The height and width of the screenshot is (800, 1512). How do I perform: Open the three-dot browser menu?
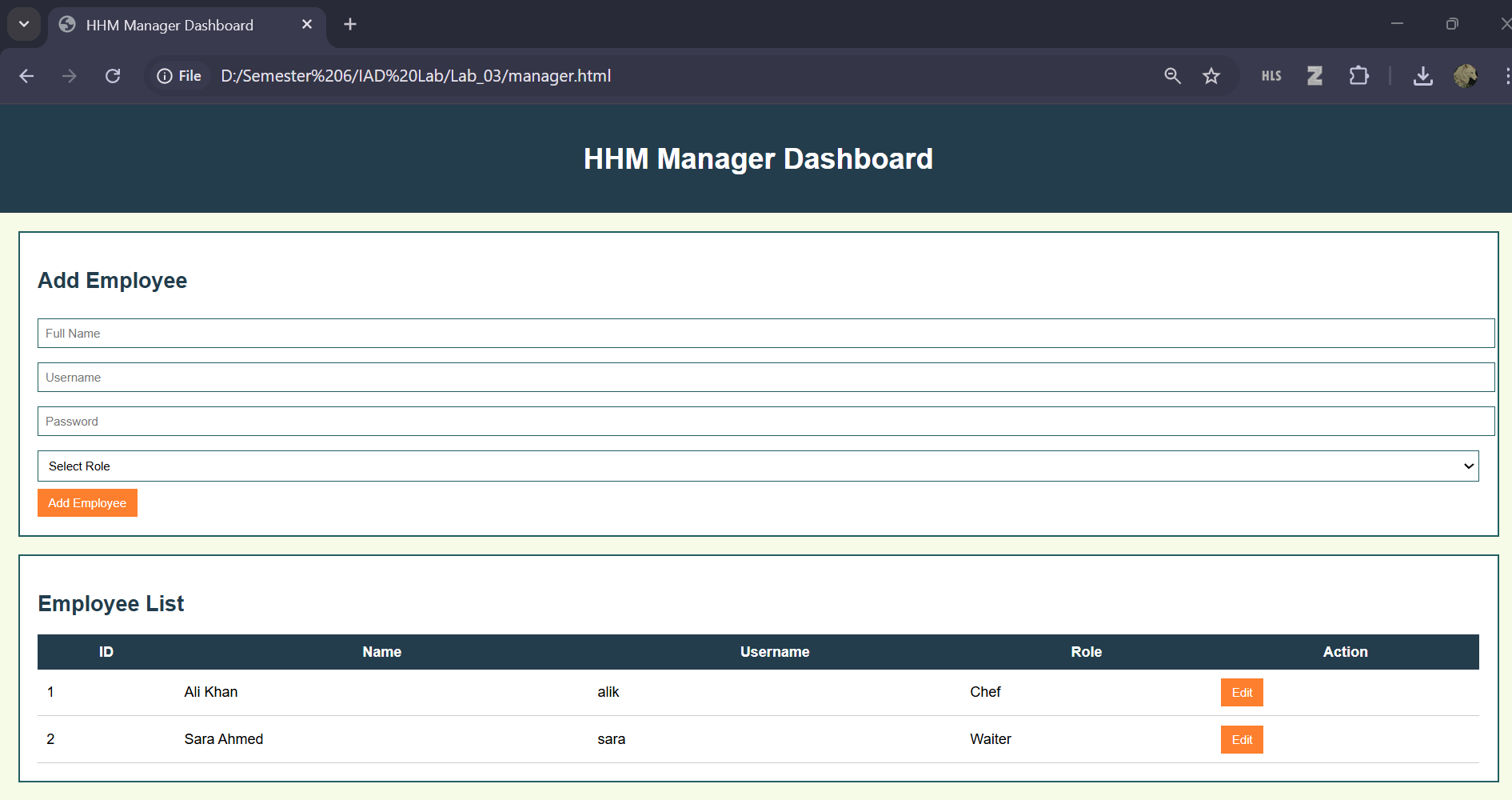coord(1507,76)
